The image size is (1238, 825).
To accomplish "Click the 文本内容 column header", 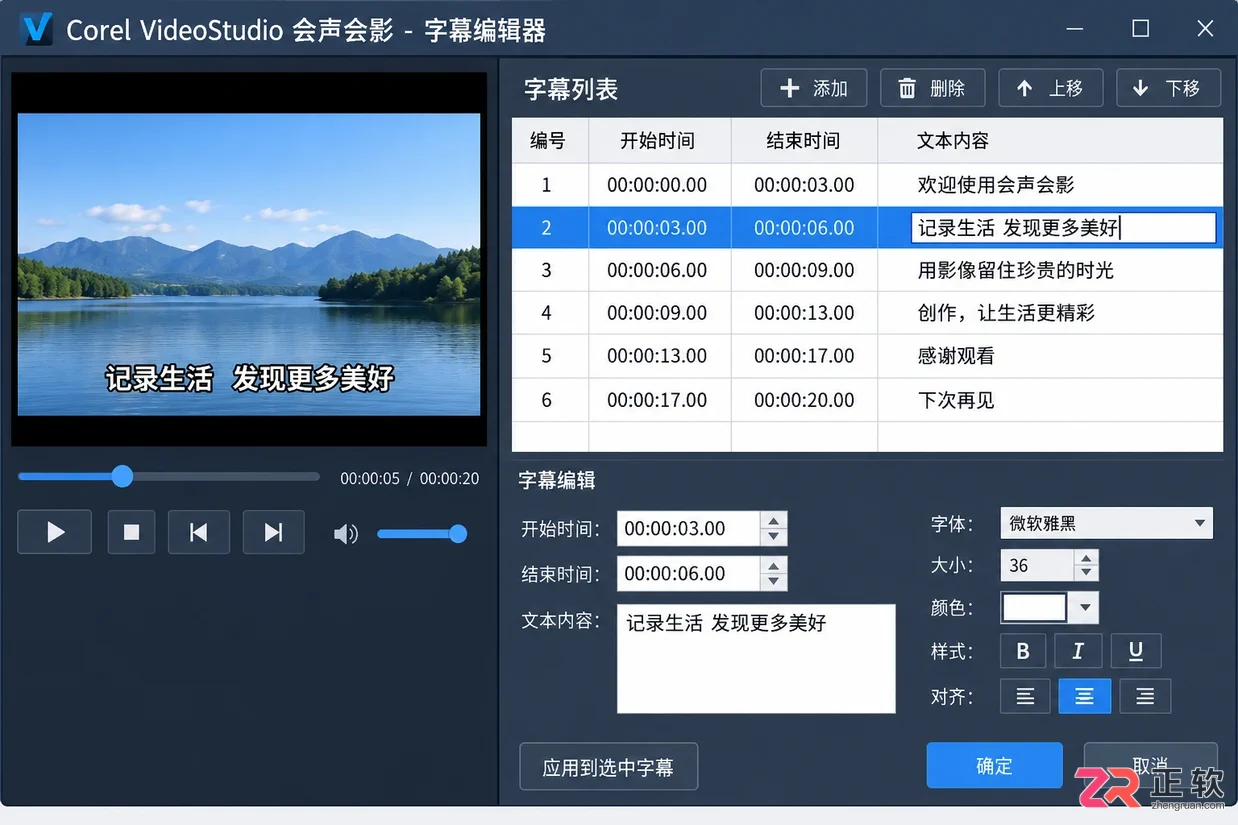I will point(1050,141).
